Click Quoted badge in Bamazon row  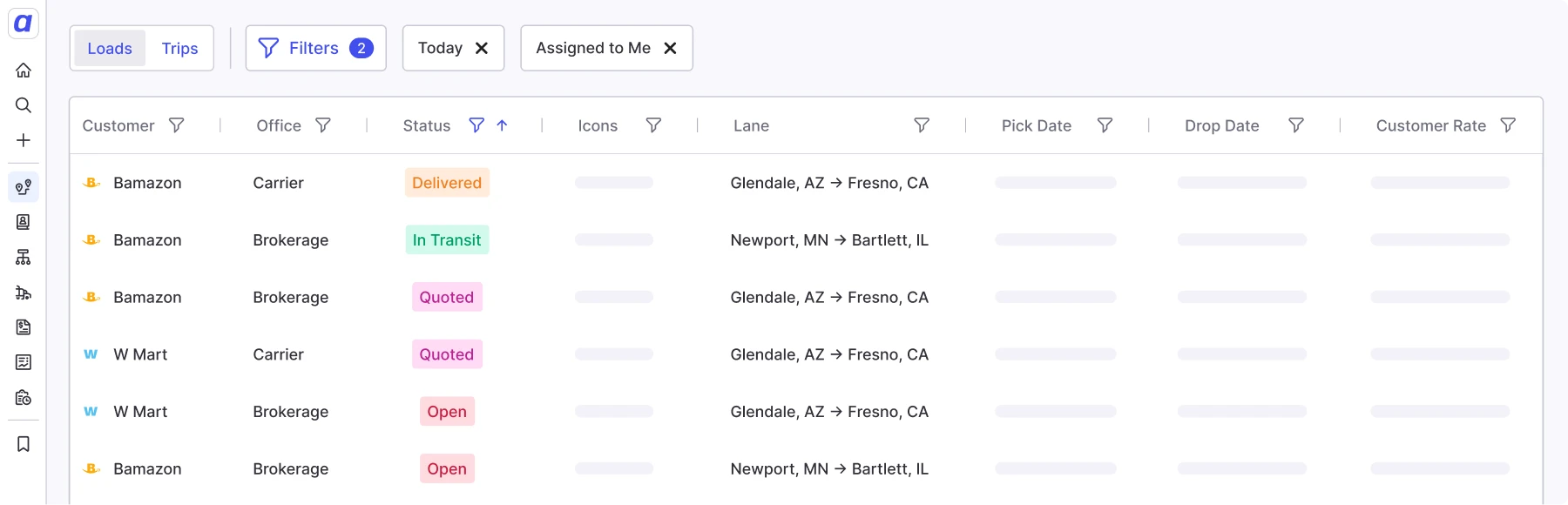click(x=447, y=297)
